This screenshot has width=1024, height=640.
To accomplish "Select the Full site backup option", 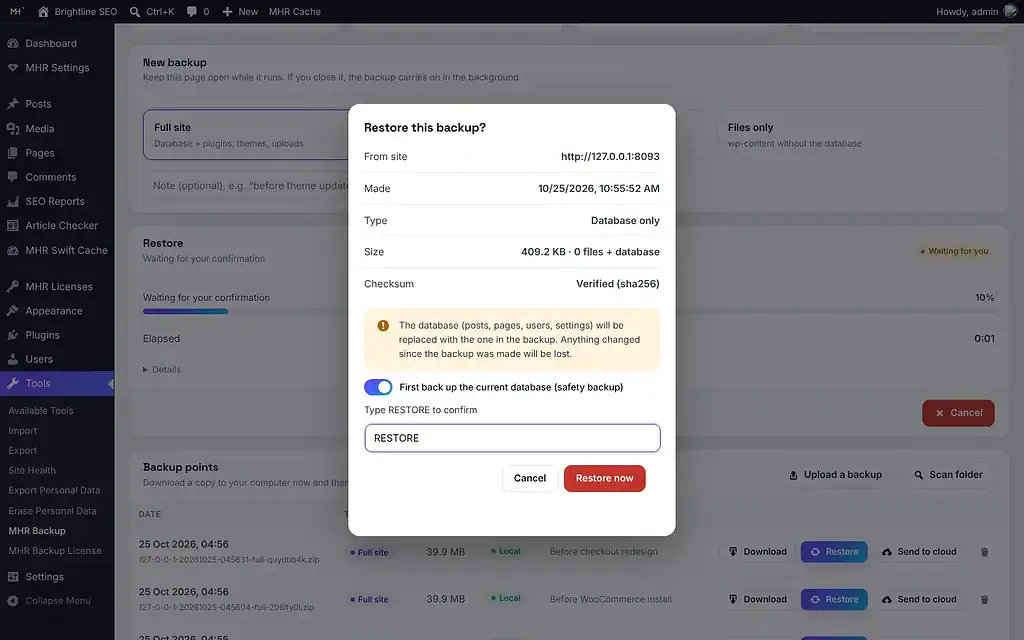I will pos(246,135).
